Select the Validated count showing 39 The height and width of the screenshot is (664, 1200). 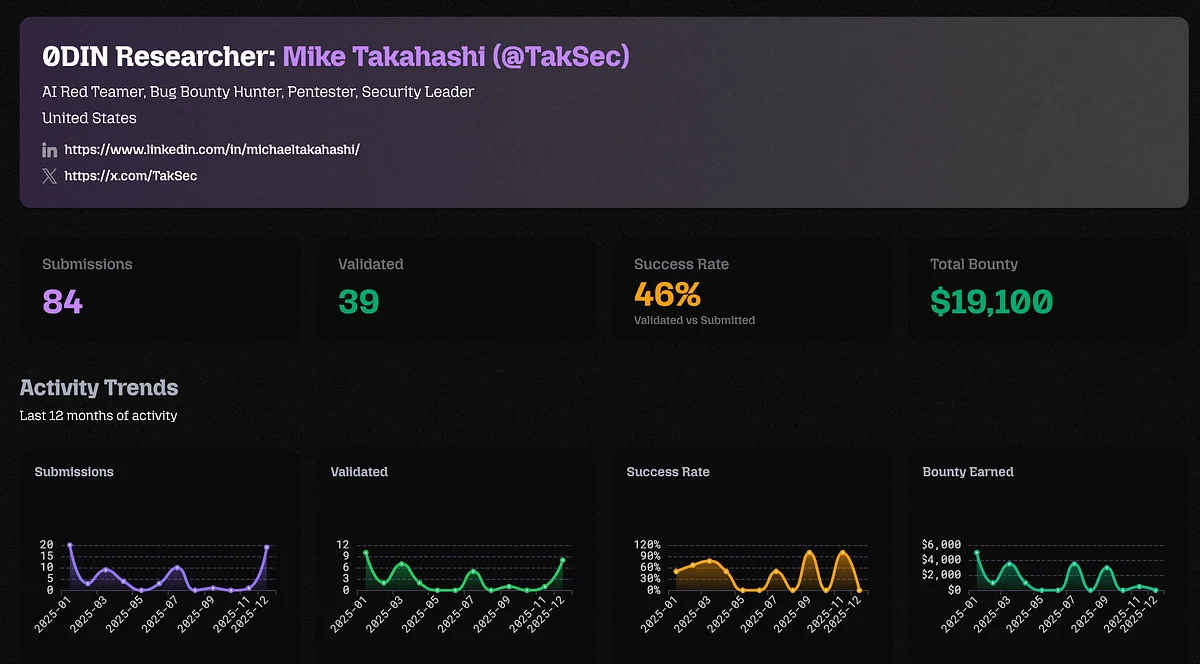click(x=358, y=301)
